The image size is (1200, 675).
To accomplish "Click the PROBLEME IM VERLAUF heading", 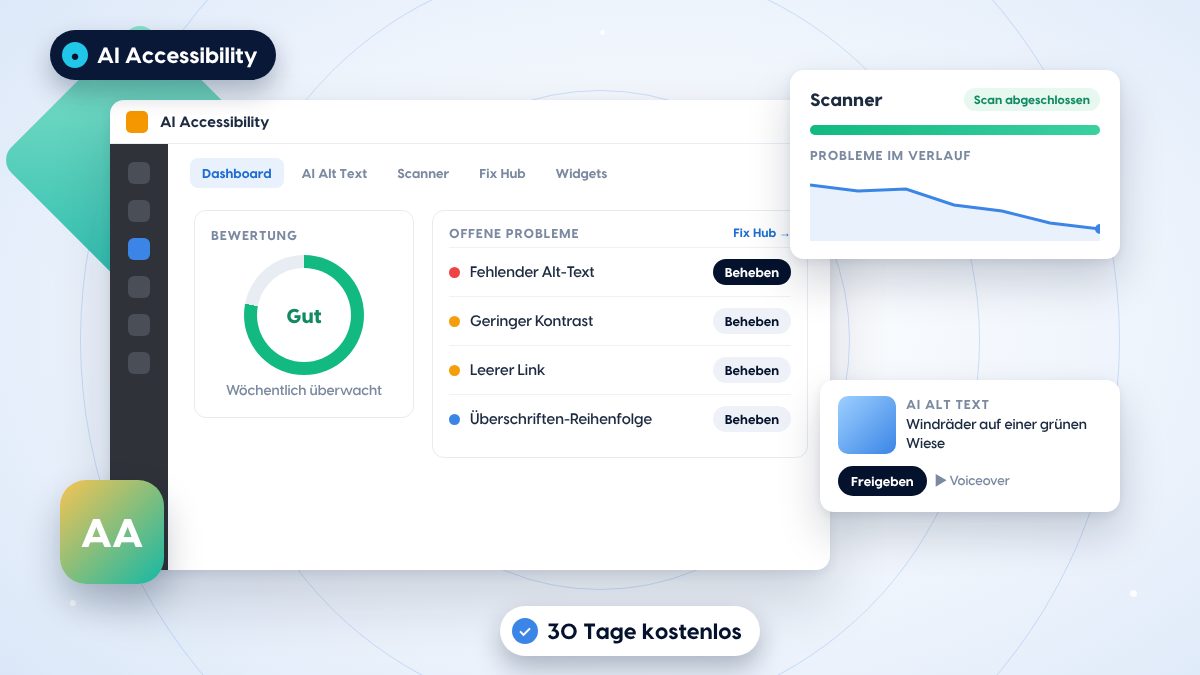I will (x=890, y=156).
